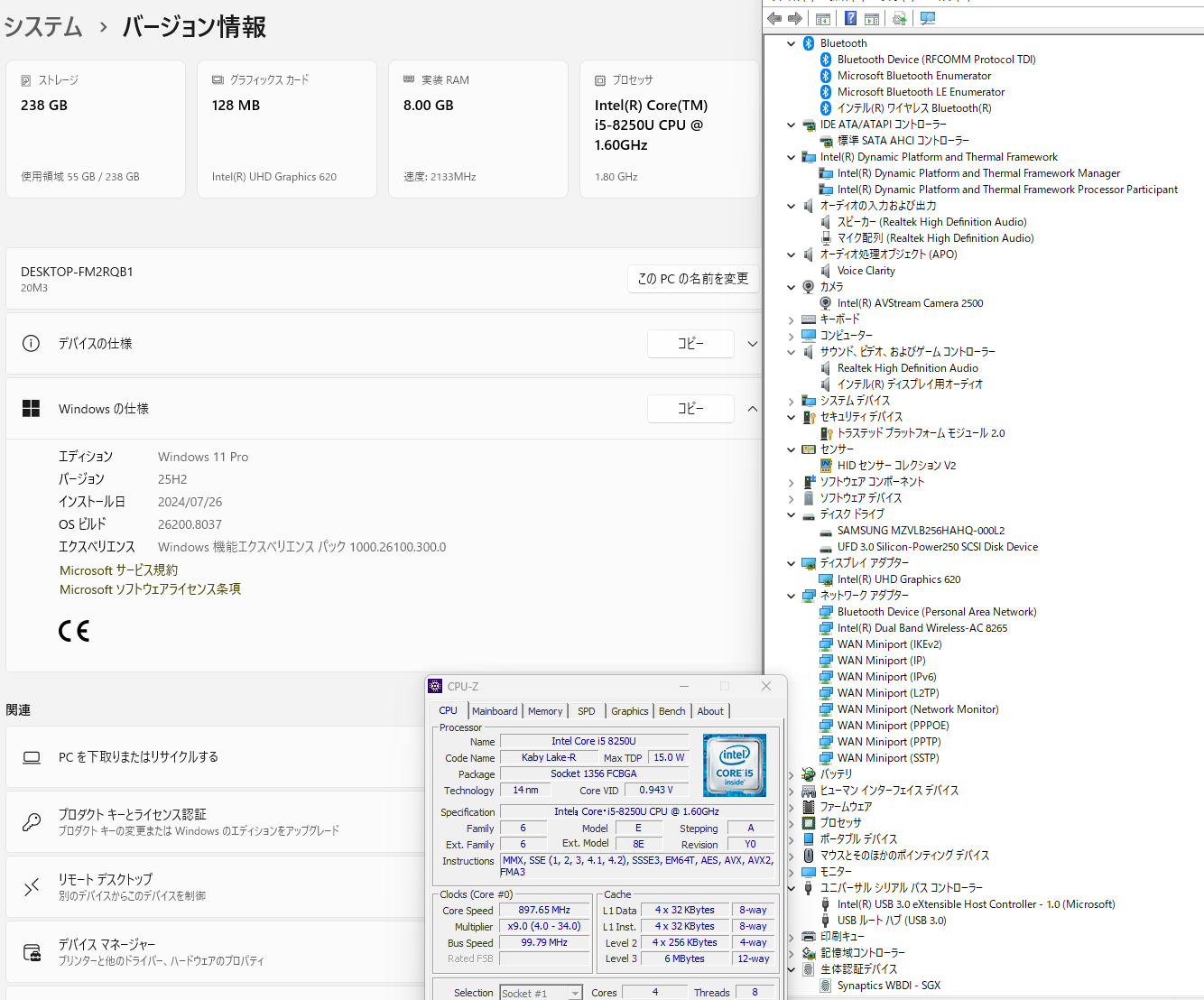
Task: Collapse the Bluetooth tree node
Action: [x=792, y=43]
